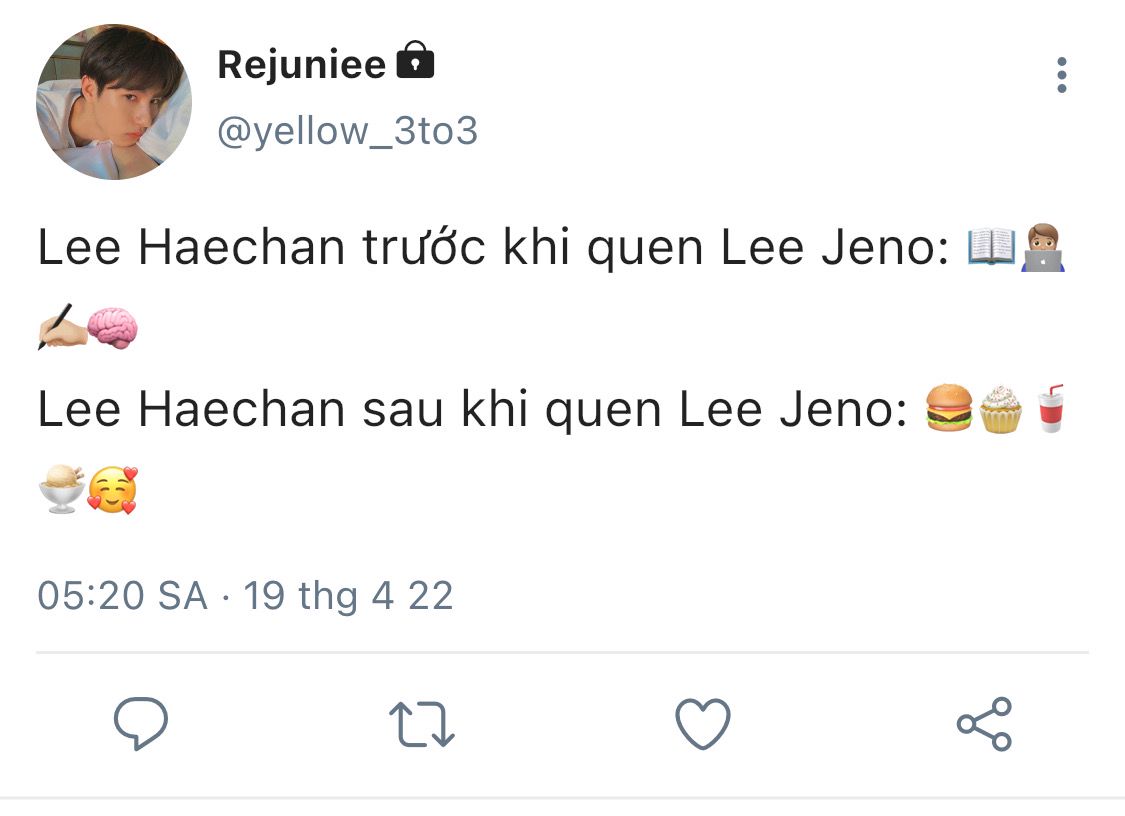
Task: Open Rejuniee's profile picture
Action: point(114,102)
